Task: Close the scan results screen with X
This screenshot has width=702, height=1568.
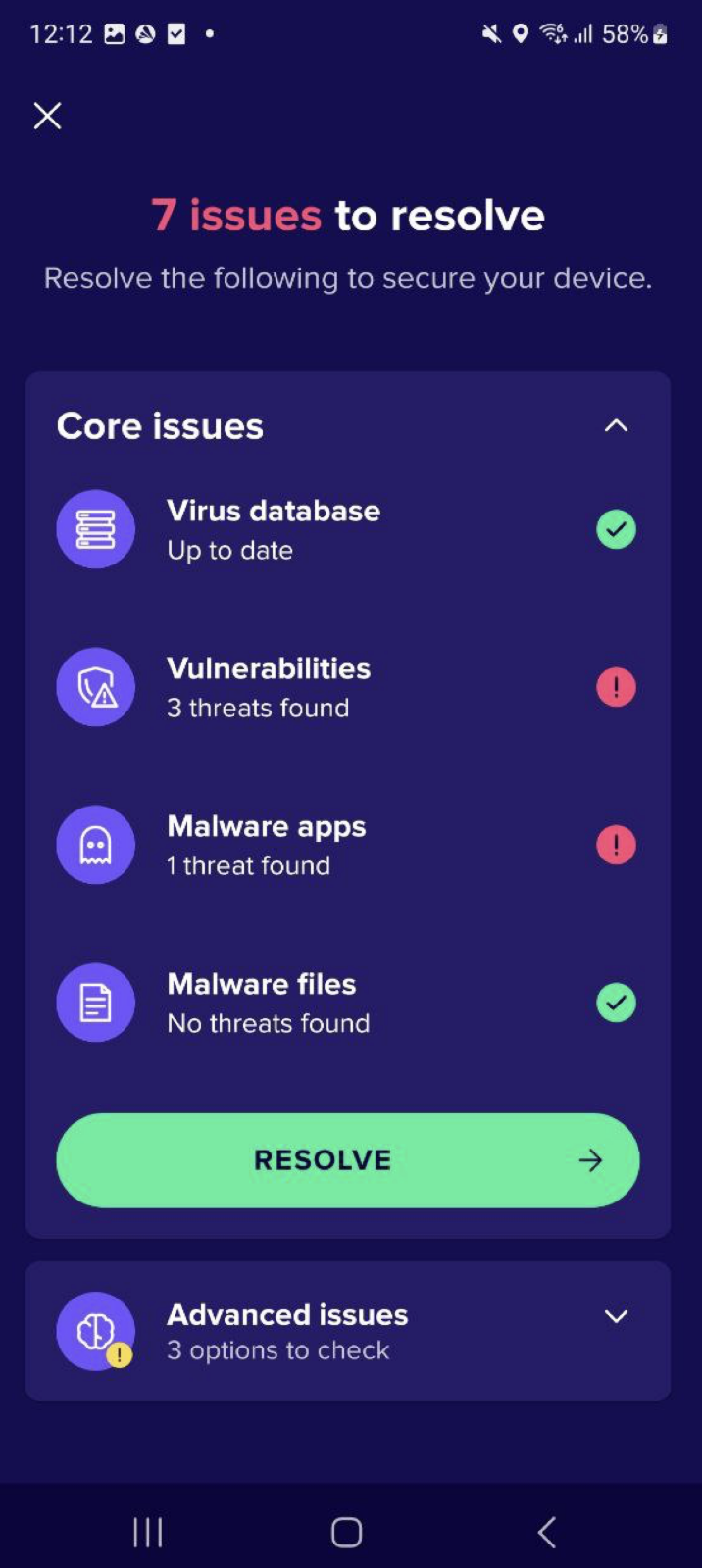Action: click(47, 116)
